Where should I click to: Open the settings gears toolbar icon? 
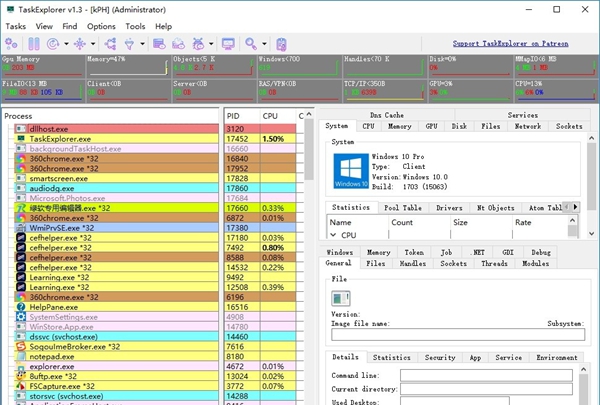click(x=11, y=44)
